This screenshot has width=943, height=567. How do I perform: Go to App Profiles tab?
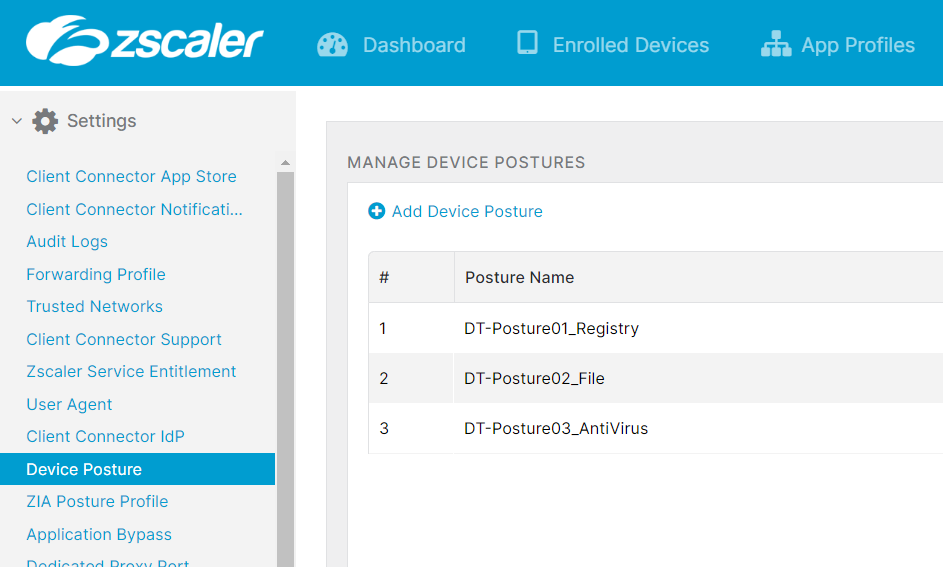[858, 45]
